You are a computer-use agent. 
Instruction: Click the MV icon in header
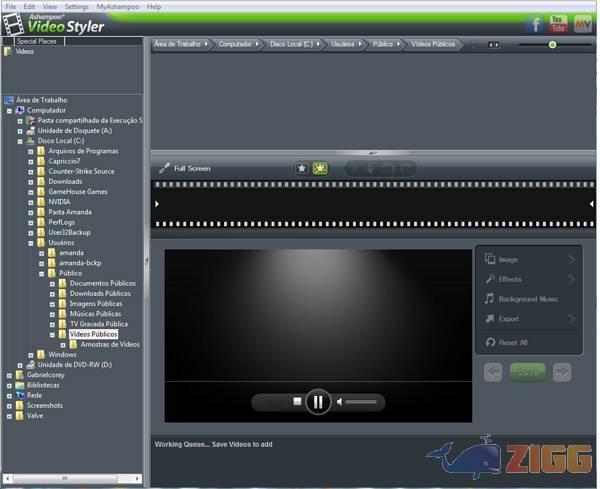(x=583, y=25)
